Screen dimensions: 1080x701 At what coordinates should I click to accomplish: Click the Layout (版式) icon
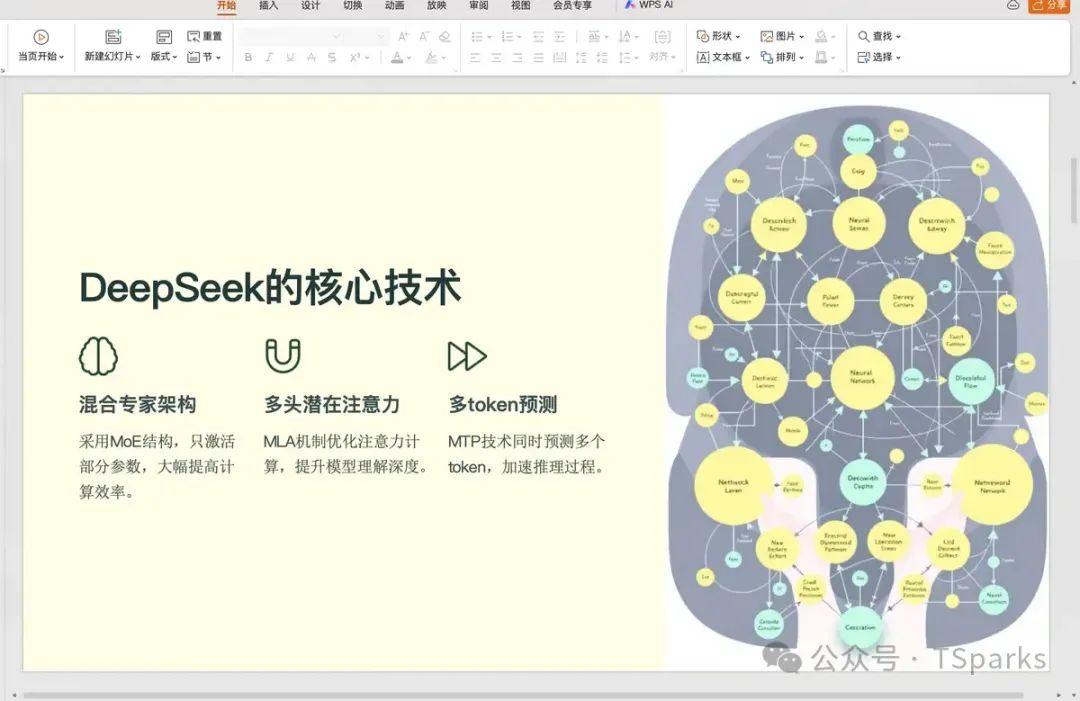coord(164,36)
